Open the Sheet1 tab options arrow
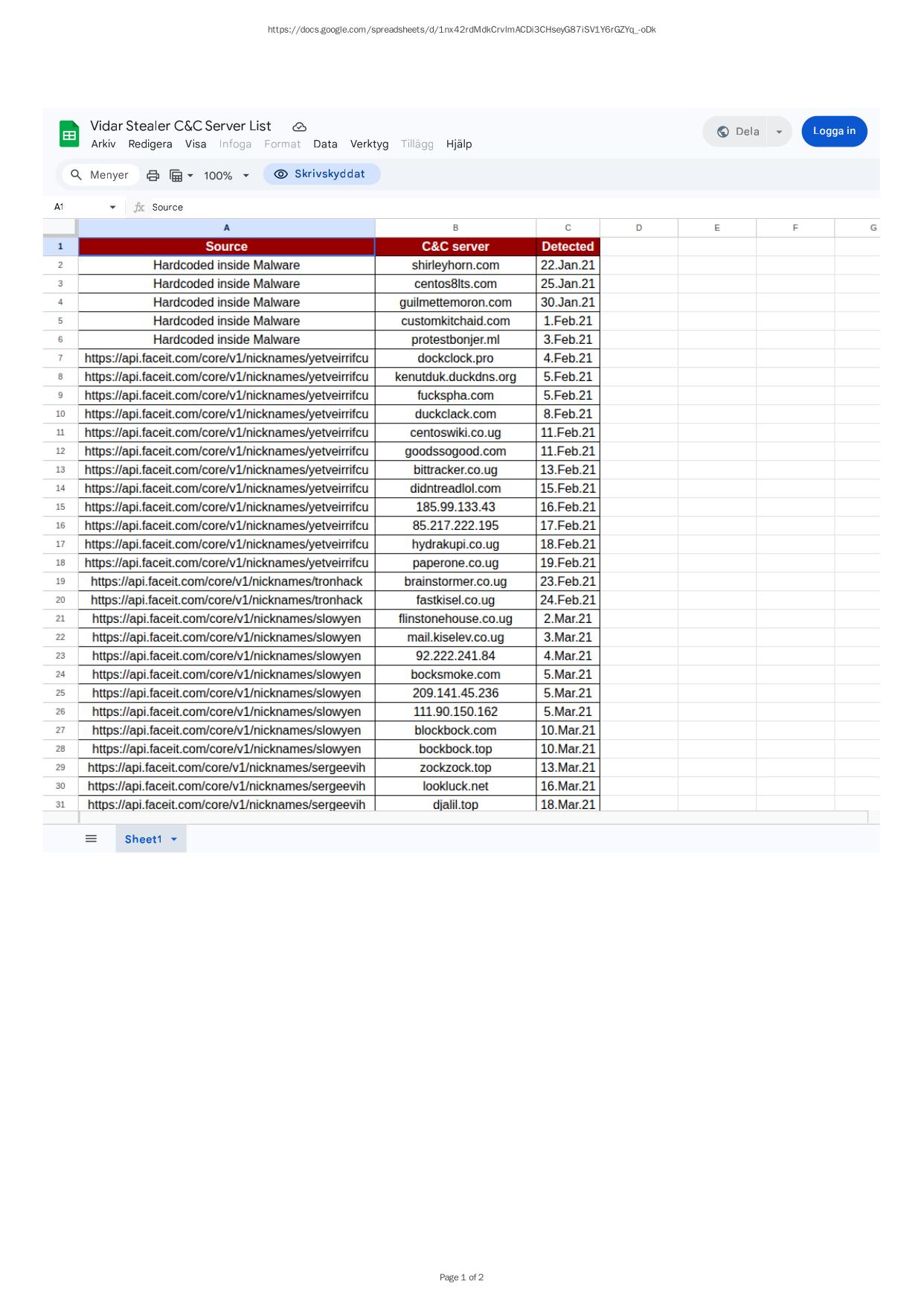Image resolution: width=924 pixels, height=1307 pixels. click(174, 840)
